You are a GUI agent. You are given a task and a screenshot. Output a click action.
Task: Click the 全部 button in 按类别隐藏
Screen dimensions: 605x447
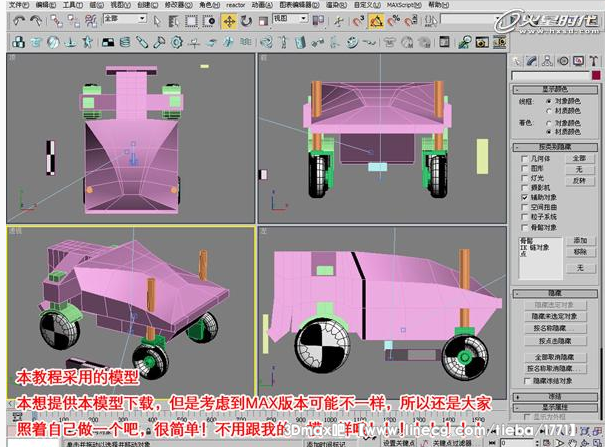tap(579, 159)
